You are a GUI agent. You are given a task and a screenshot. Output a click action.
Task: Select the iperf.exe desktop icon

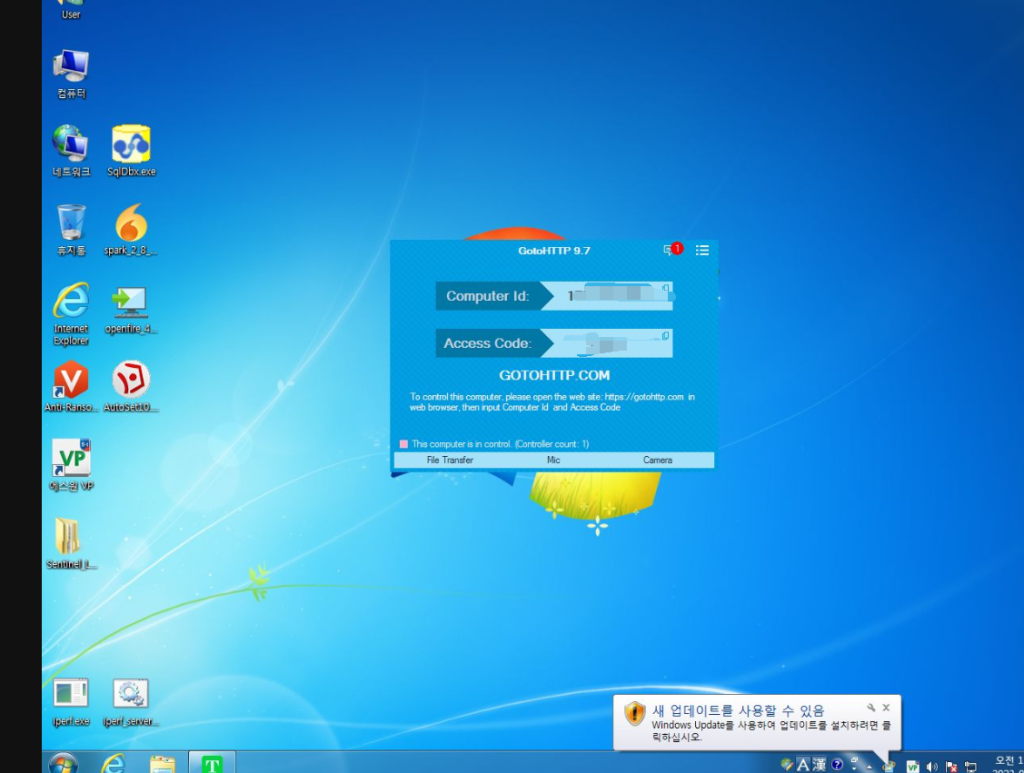(71, 702)
